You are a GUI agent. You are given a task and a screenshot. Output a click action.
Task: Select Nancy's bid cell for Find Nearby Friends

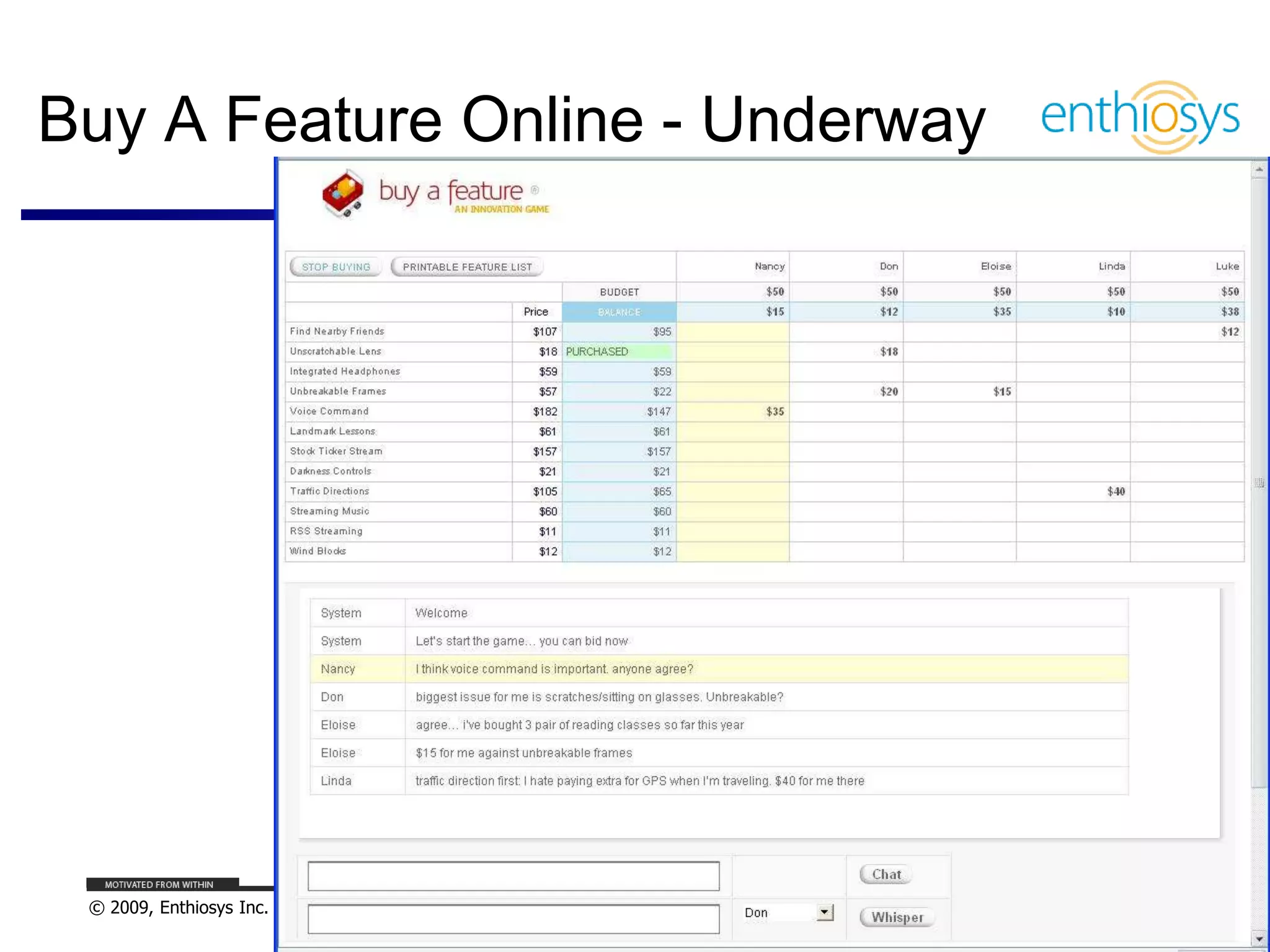point(732,332)
